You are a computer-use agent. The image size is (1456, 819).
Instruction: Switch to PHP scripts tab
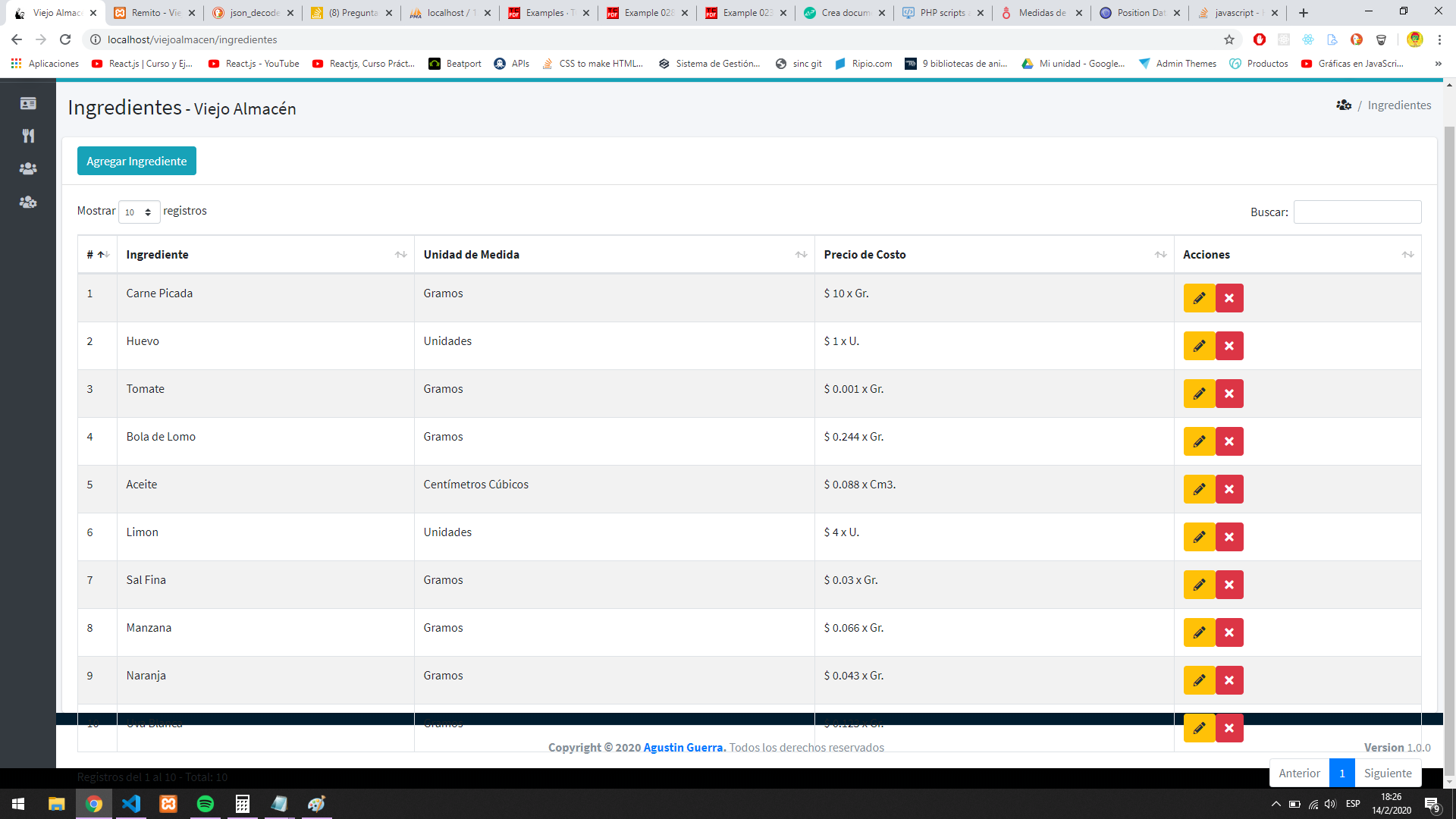coord(943,13)
